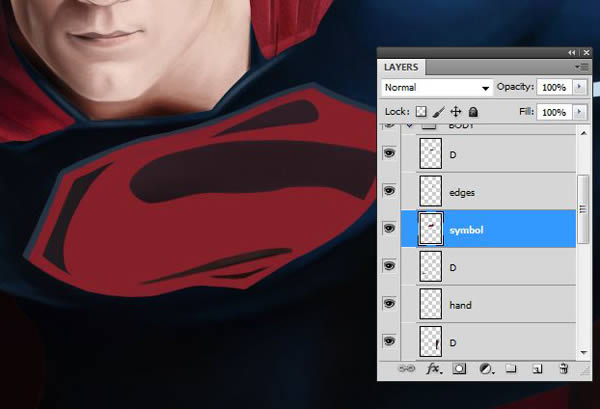Image resolution: width=600 pixels, height=409 pixels.
Task: Hide the D layer above edges
Action: pyautogui.click(x=390, y=153)
